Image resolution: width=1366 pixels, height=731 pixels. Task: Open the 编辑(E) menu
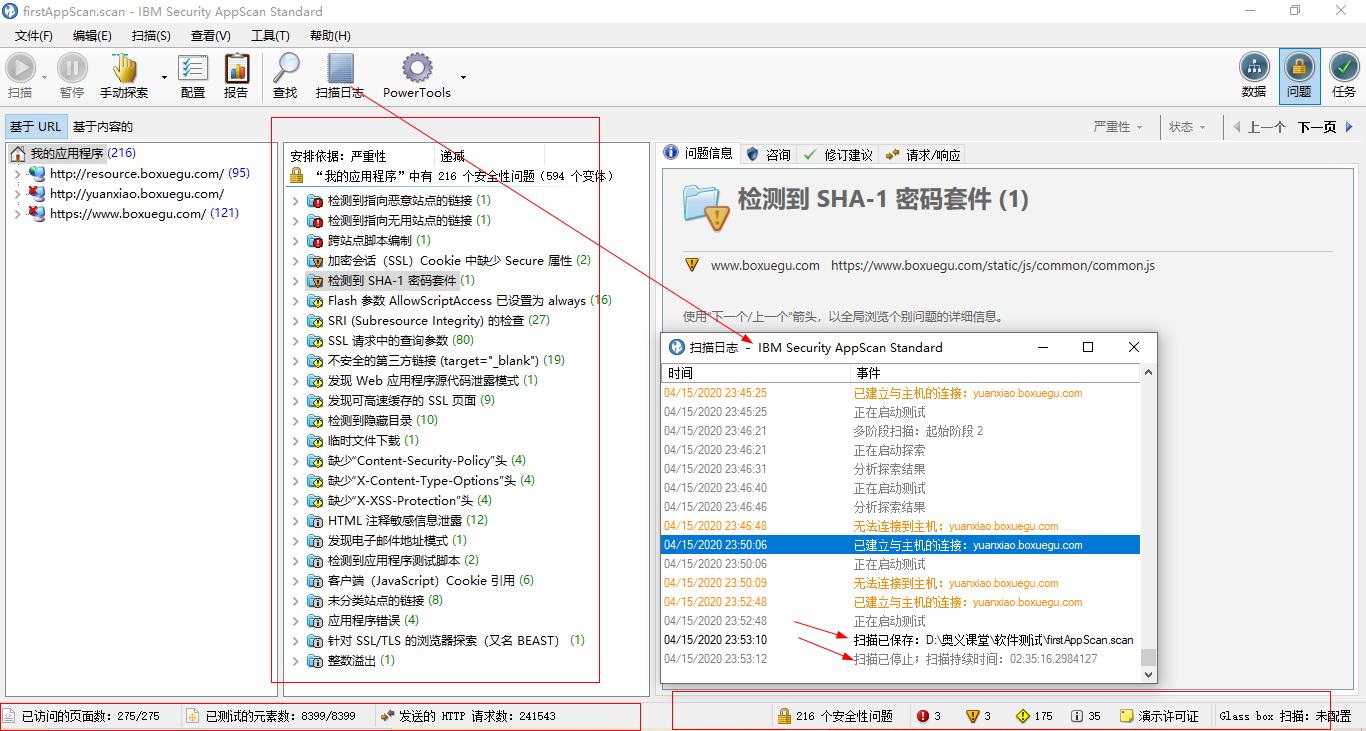[93, 35]
